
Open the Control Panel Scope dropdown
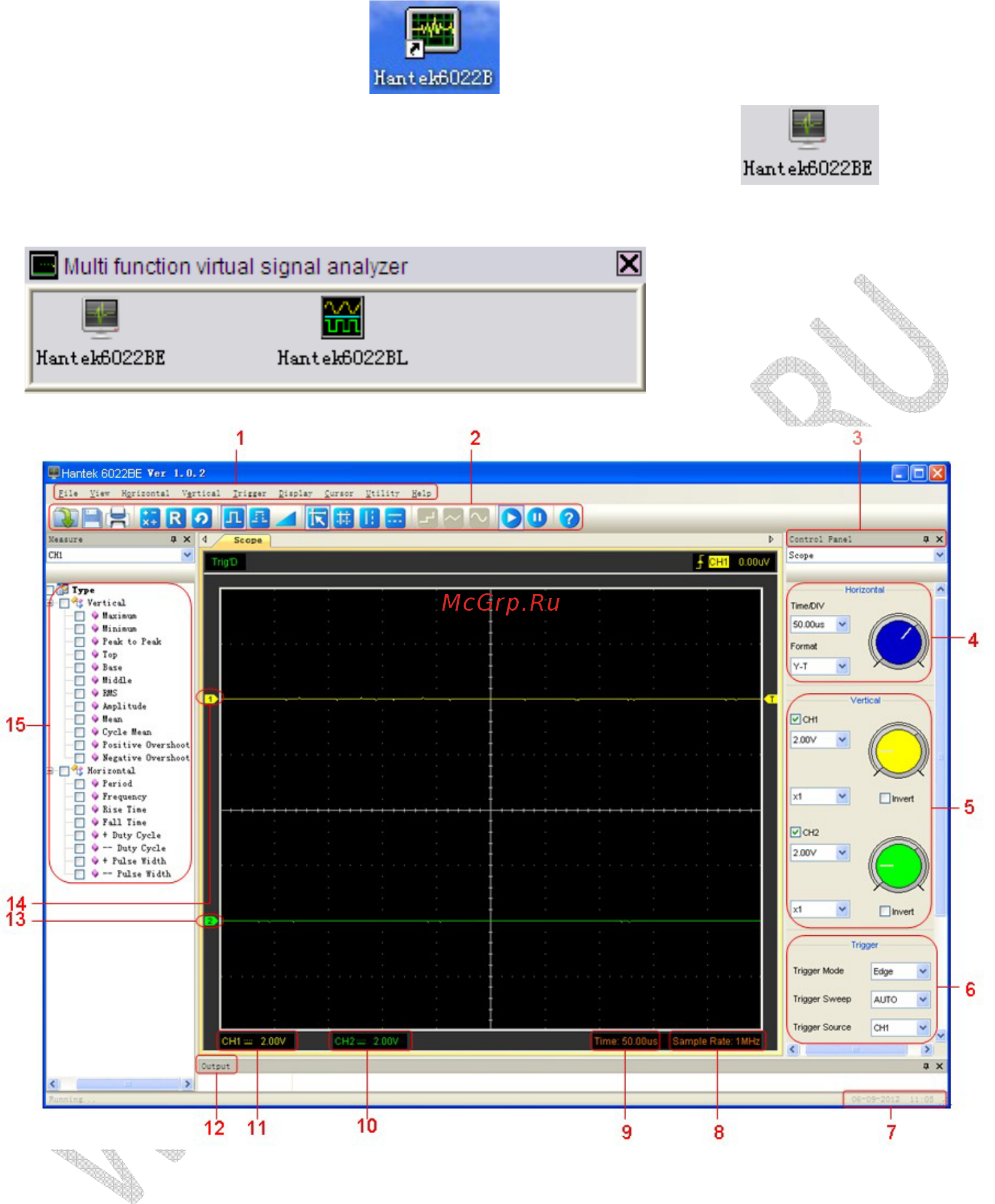click(939, 556)
